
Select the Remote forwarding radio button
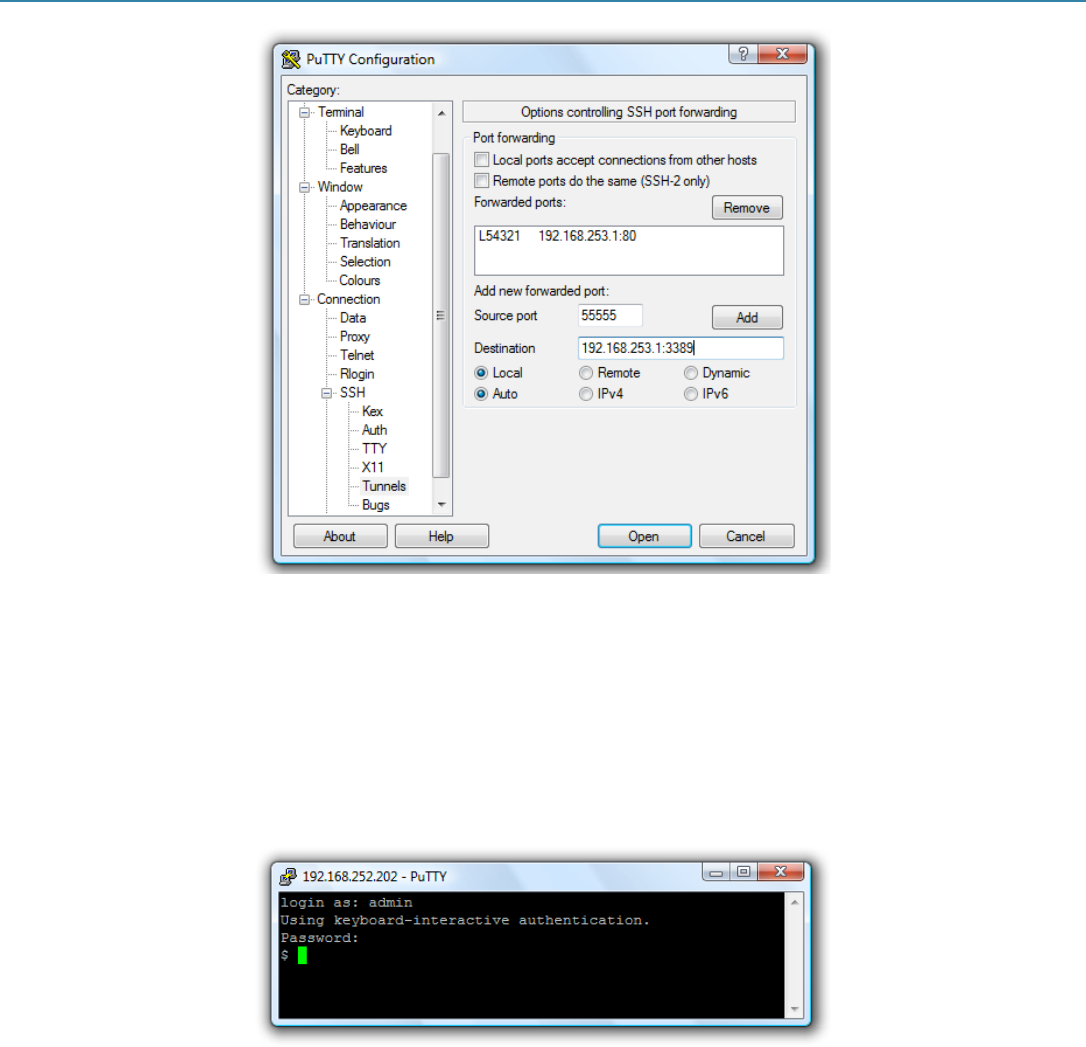point(586,373)
